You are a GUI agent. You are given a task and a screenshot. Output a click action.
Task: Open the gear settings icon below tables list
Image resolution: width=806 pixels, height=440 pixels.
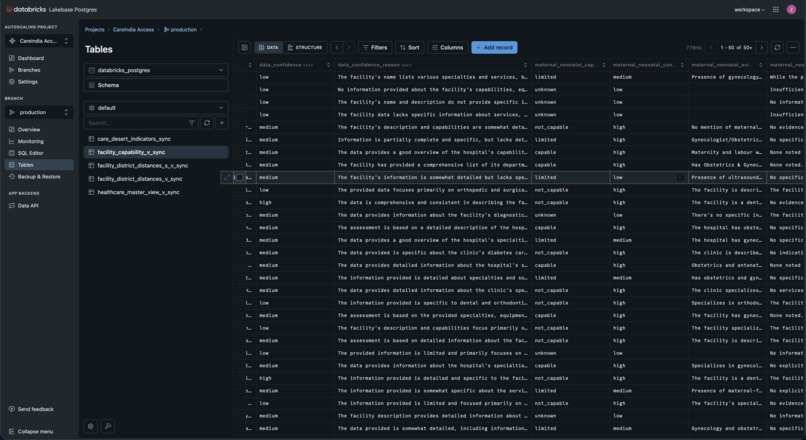(x=90, y=426)
